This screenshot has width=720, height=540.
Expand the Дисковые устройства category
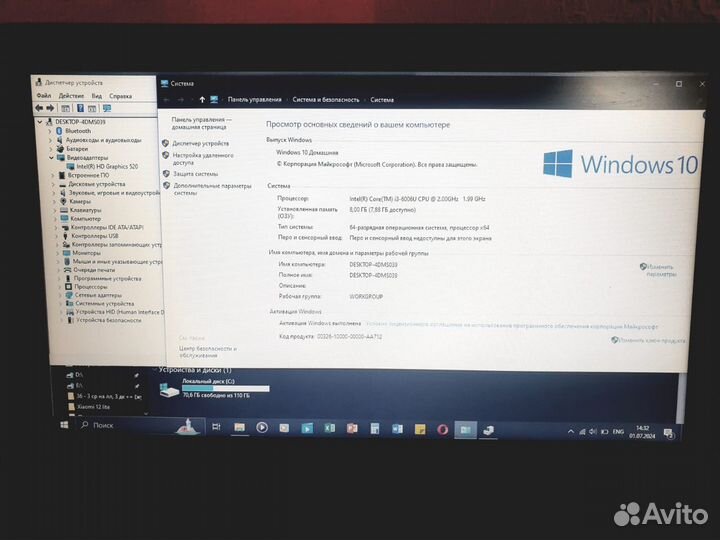click(x=53, y=184)
